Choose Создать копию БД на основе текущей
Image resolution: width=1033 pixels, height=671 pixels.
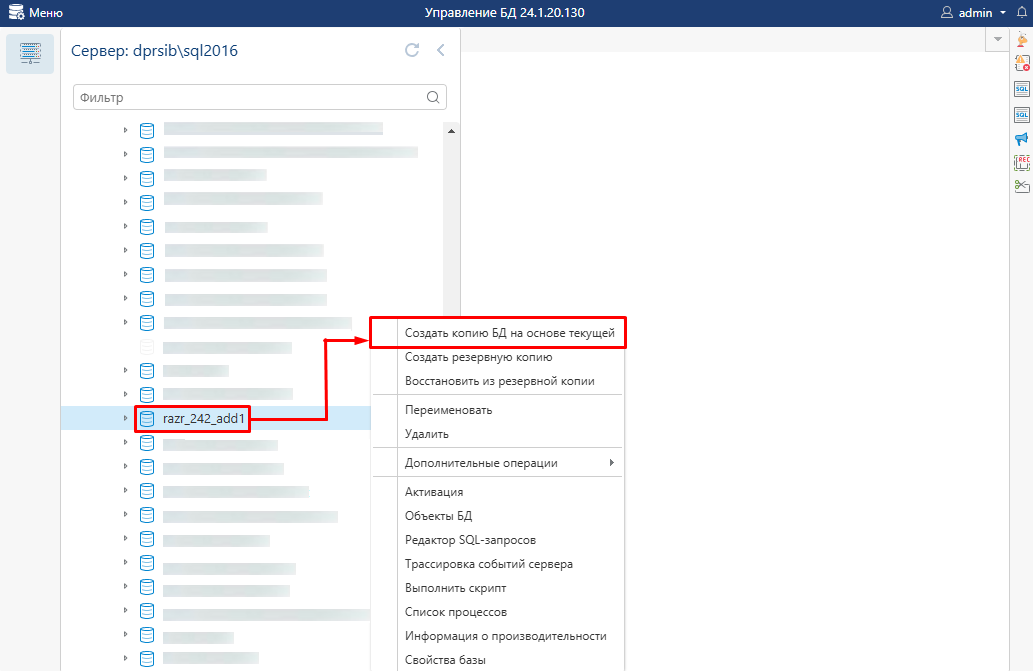point(509,333)
